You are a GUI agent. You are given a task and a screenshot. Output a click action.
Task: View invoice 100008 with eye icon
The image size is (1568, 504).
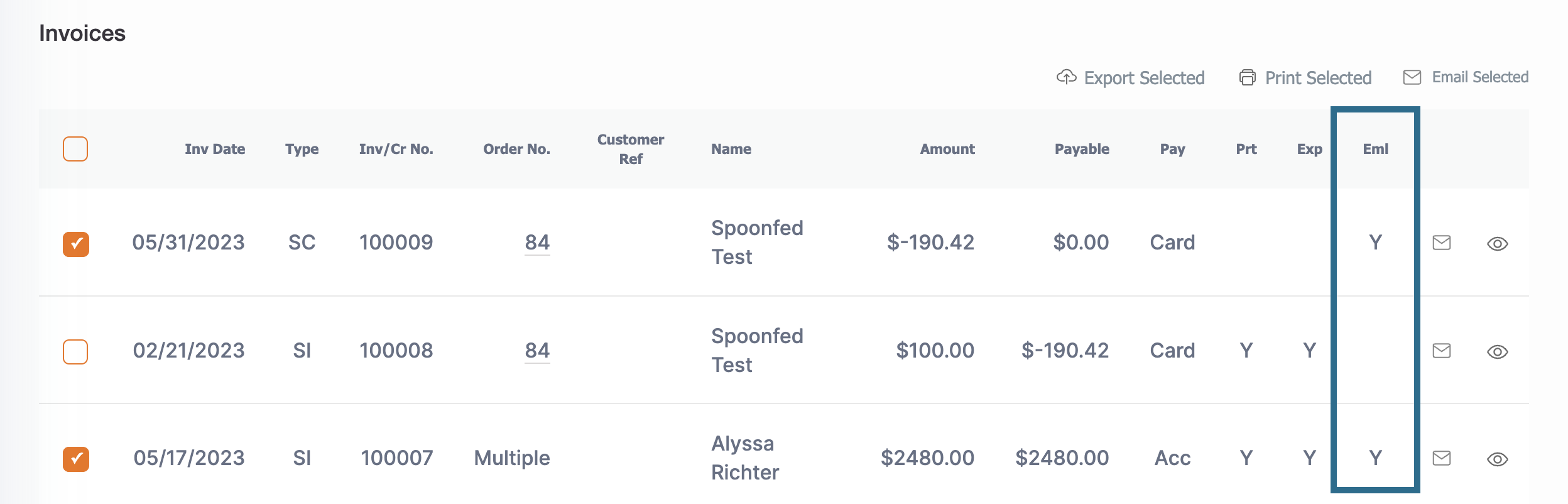coord(1497,352)
